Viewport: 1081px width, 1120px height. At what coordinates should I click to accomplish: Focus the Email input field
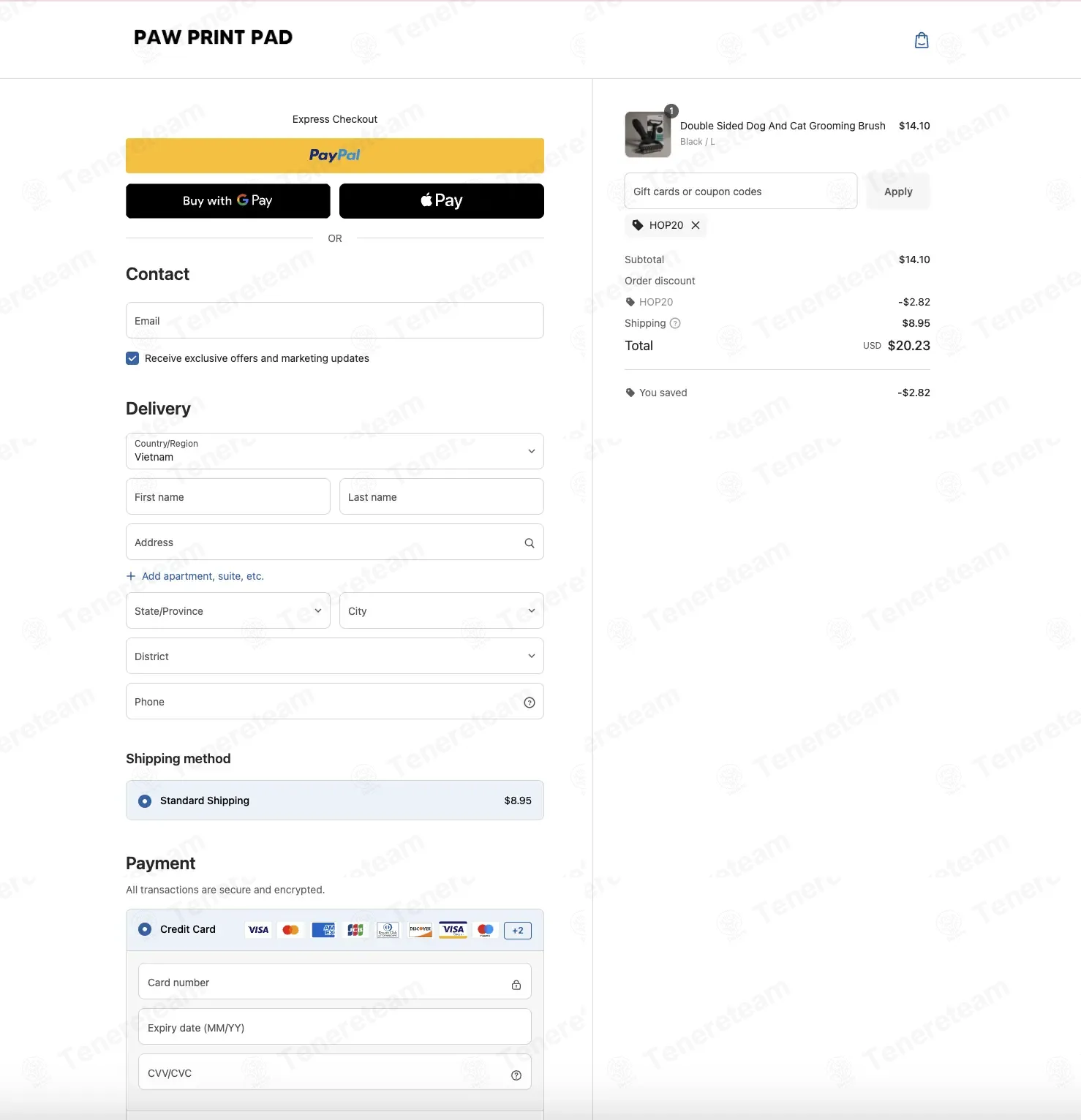point(335,320)
